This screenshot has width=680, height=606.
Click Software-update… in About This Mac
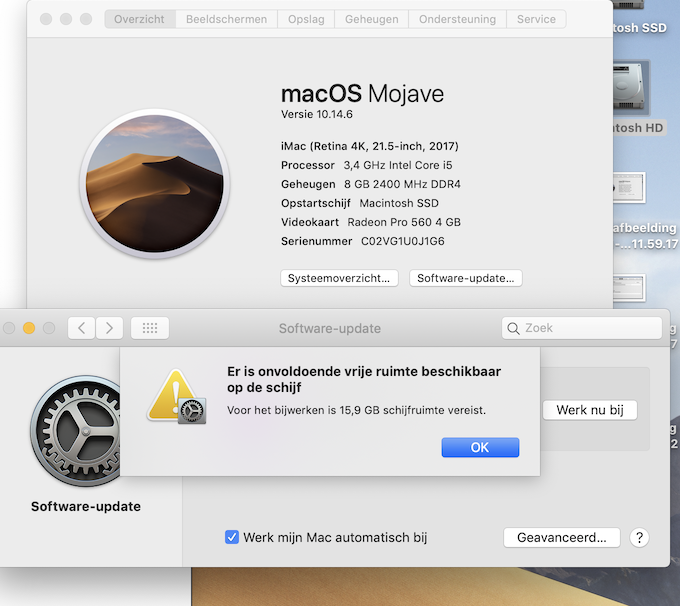(466, 278)
